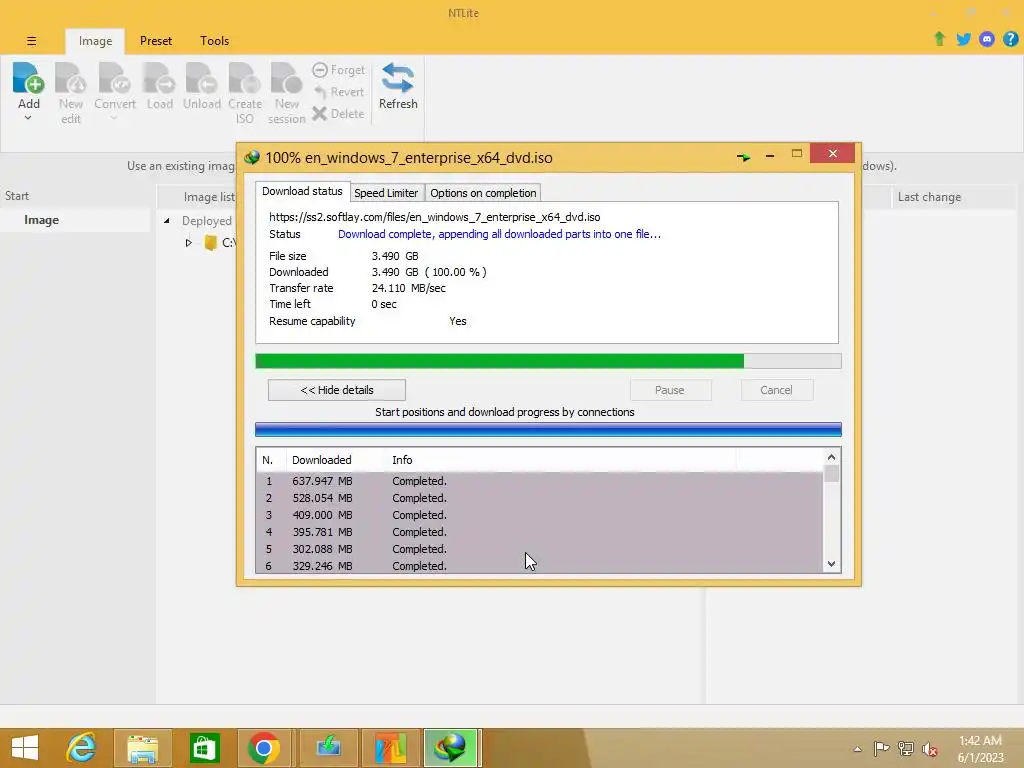The width and height of the screenshot is (1024, 768).
Task: Open the NTLite Discord link icon
Action: (987, 39)
